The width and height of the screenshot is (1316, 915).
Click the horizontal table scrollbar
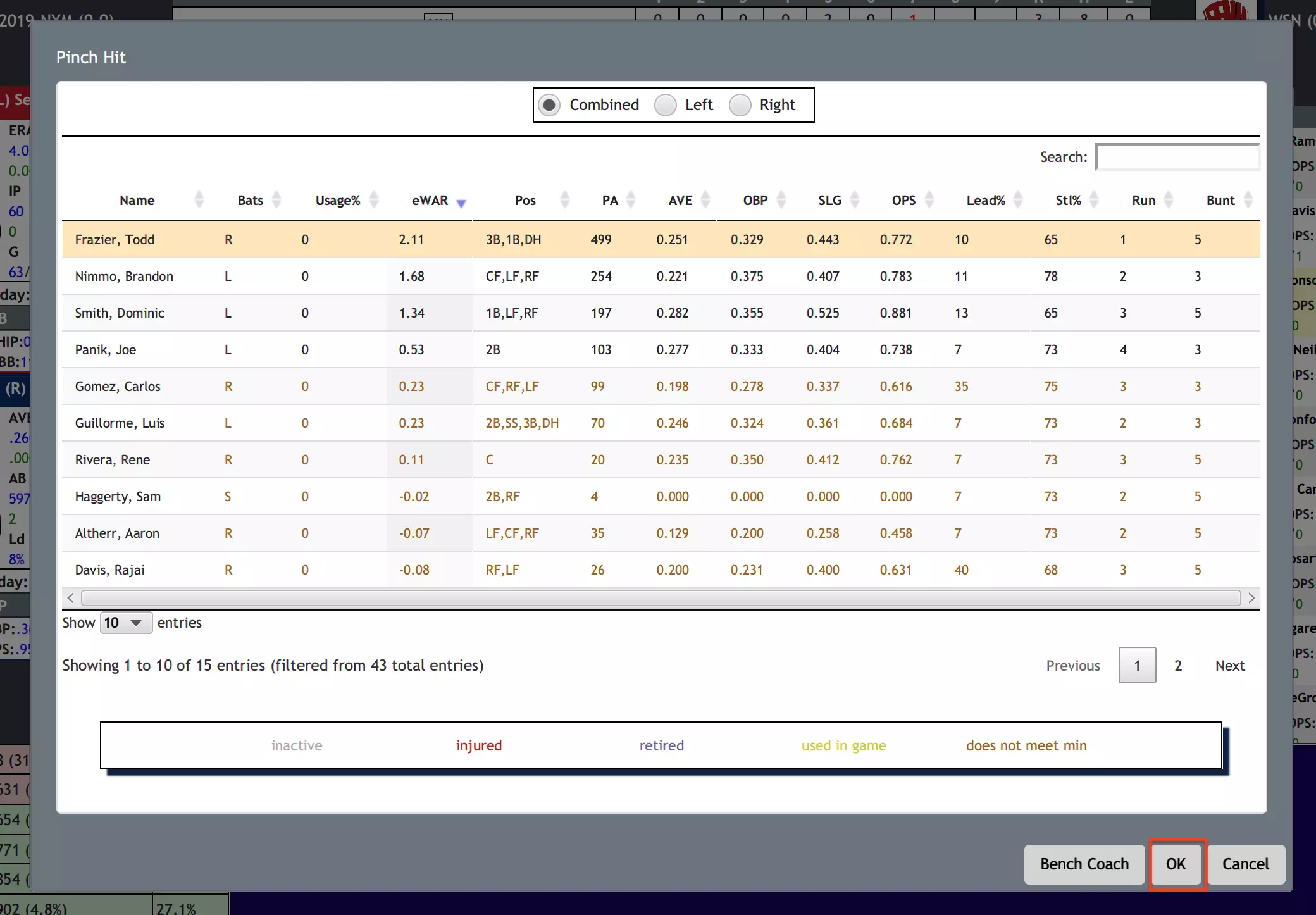click(x=661, y=598)
